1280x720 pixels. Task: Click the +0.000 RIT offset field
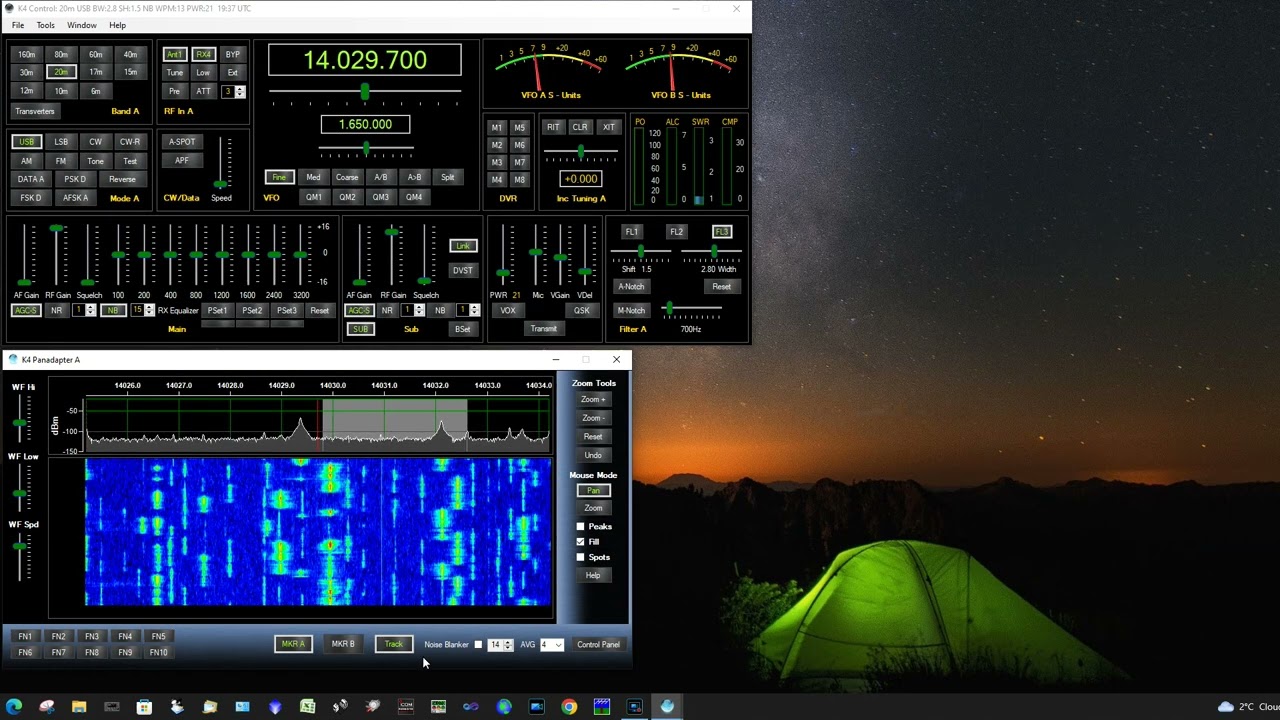581,179
